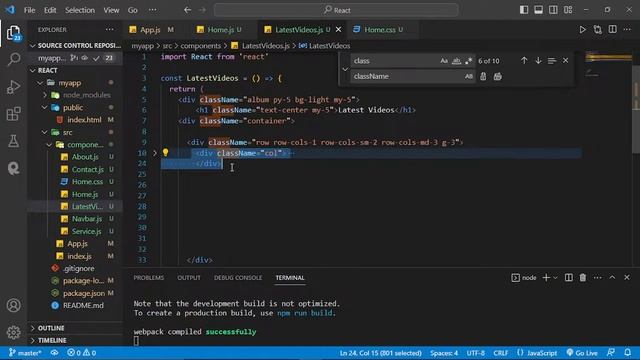Click the React command center search box
Screen dimensions: 640x360
[336, 10]
